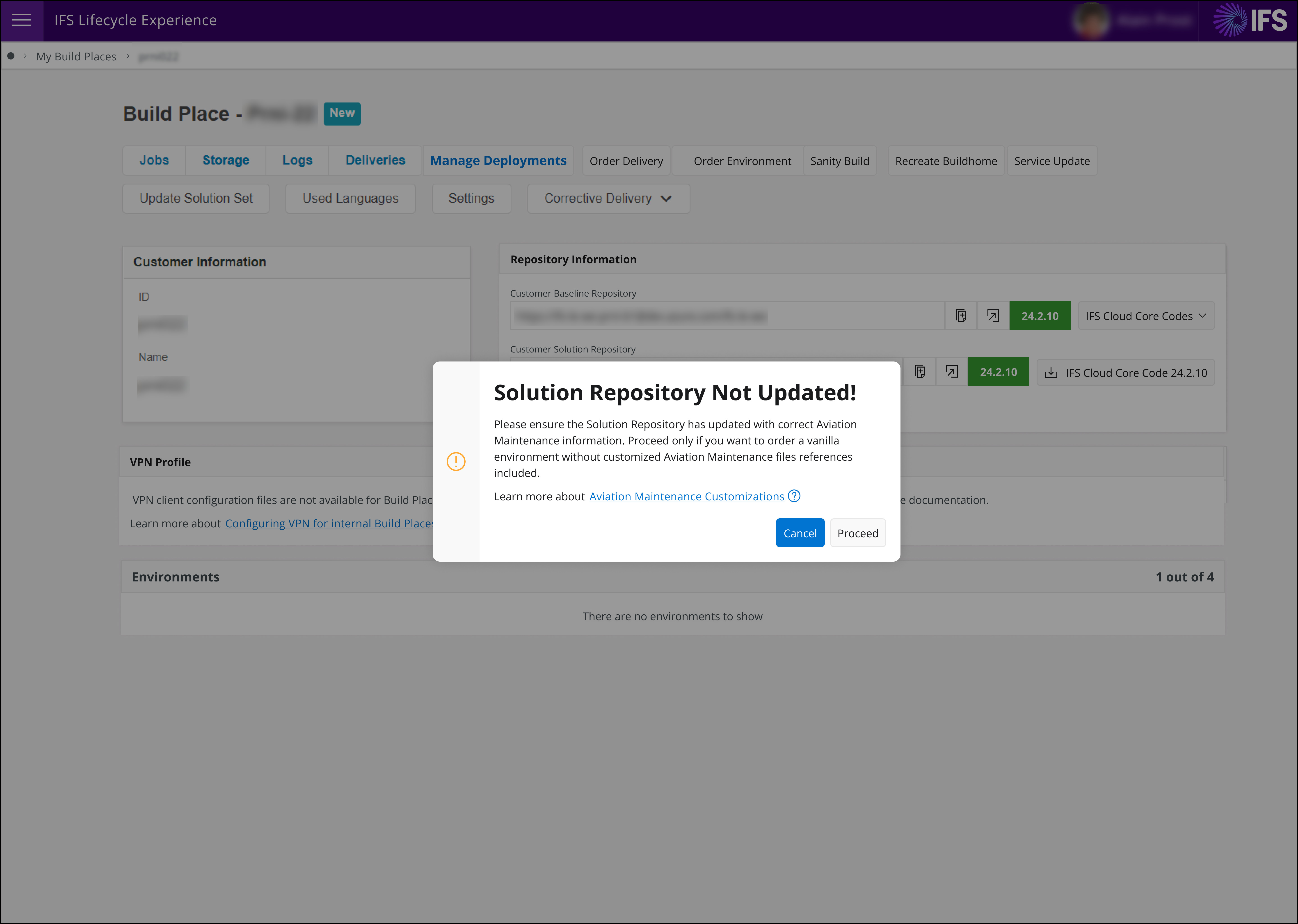This screenshot has height=924, width=1298.
Task: Click the baseline repository 24.2.10 version badge
Action: pos(1040,316)
